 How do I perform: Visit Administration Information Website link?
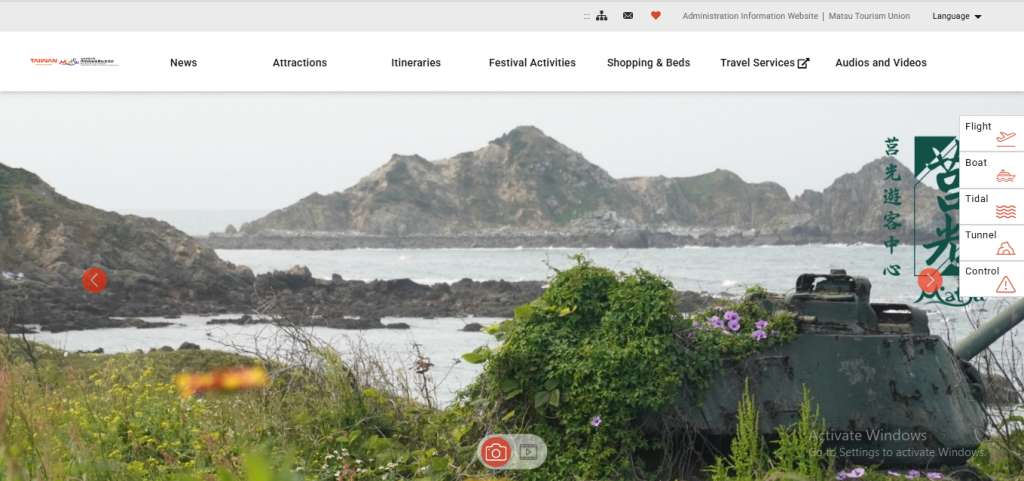[x=750, y=16]
